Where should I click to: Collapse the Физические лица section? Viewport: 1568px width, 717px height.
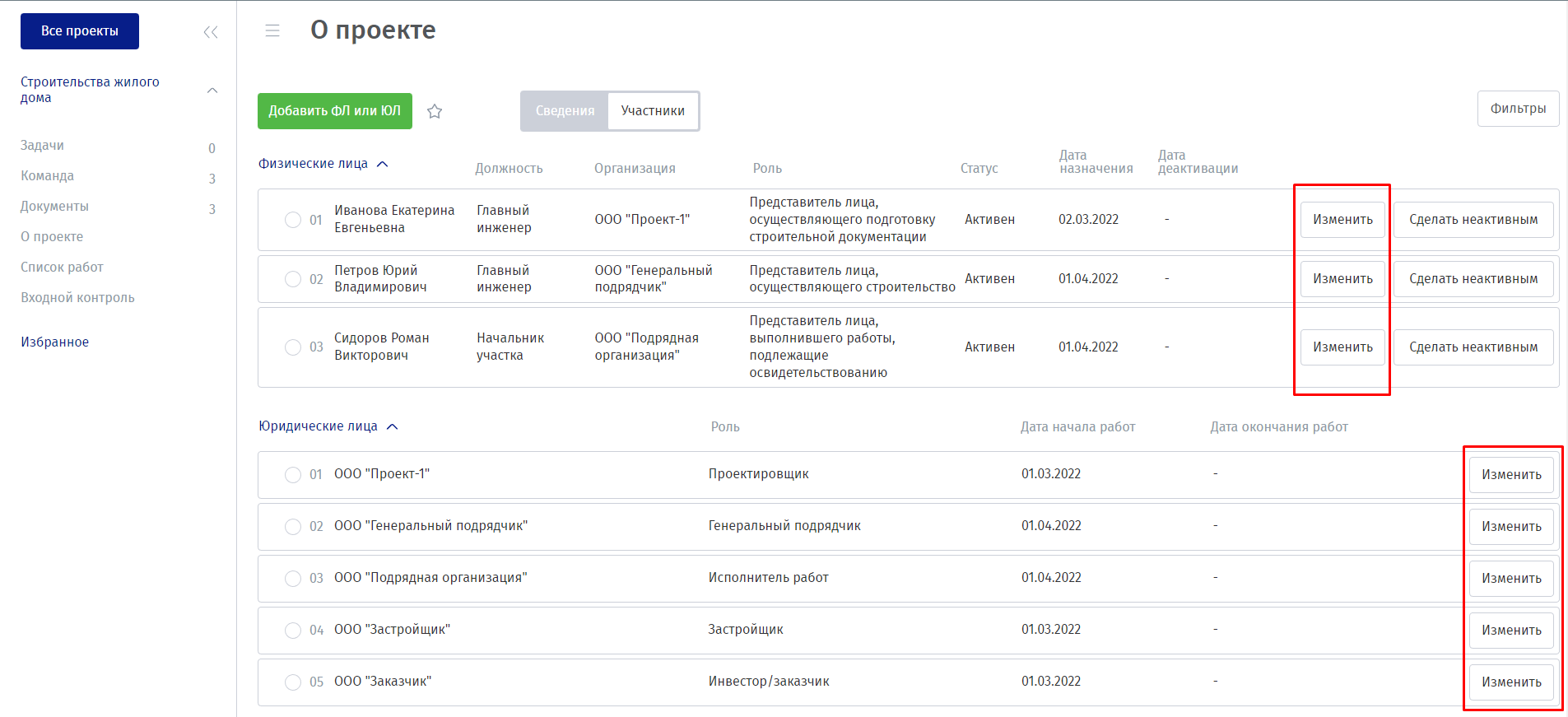click(383, 164)
